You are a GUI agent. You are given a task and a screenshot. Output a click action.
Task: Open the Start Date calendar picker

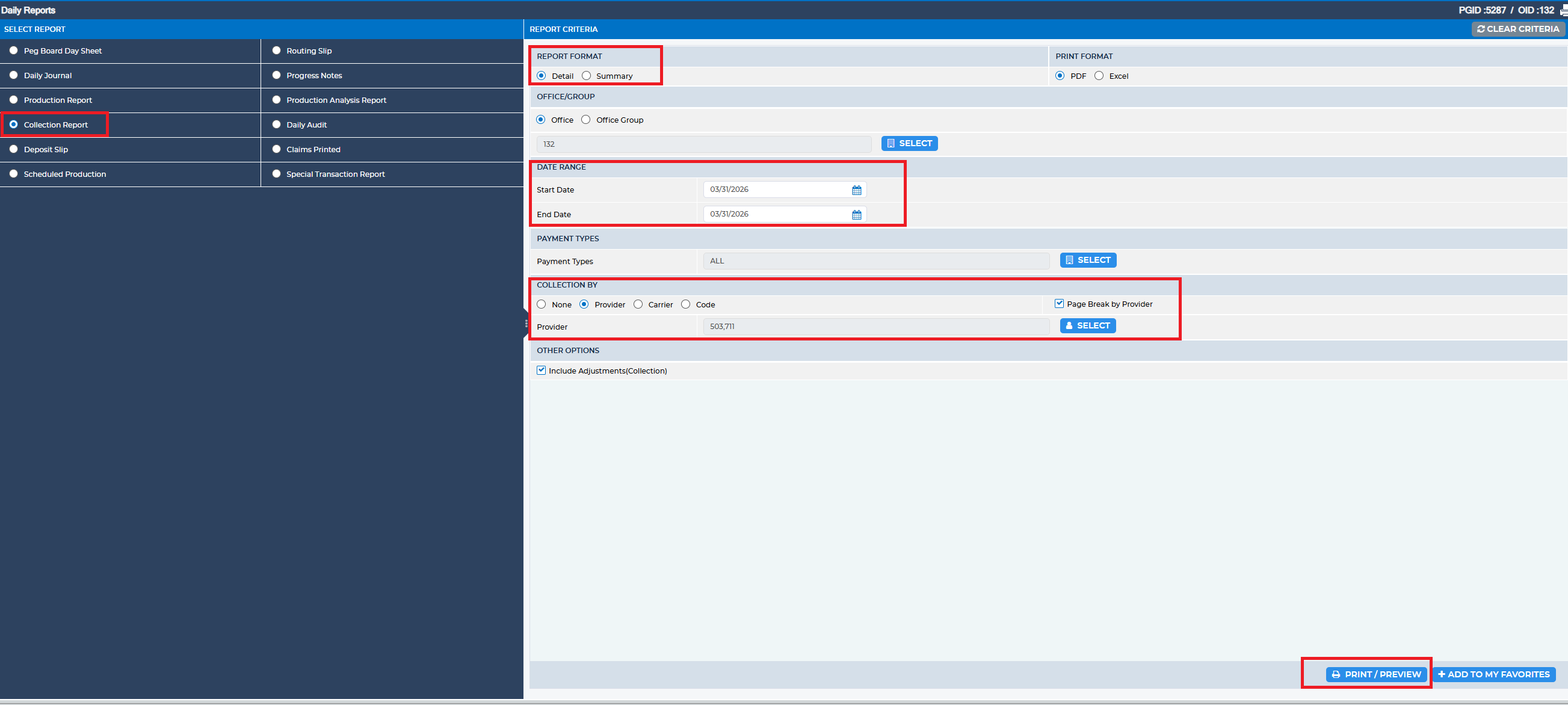(x=856, y=191)
